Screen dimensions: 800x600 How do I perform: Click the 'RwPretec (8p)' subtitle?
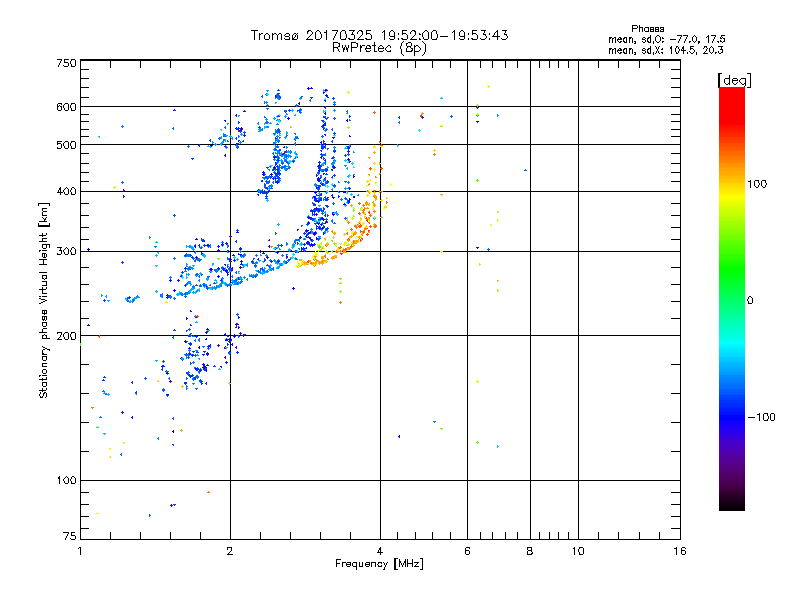click(379, 48)
